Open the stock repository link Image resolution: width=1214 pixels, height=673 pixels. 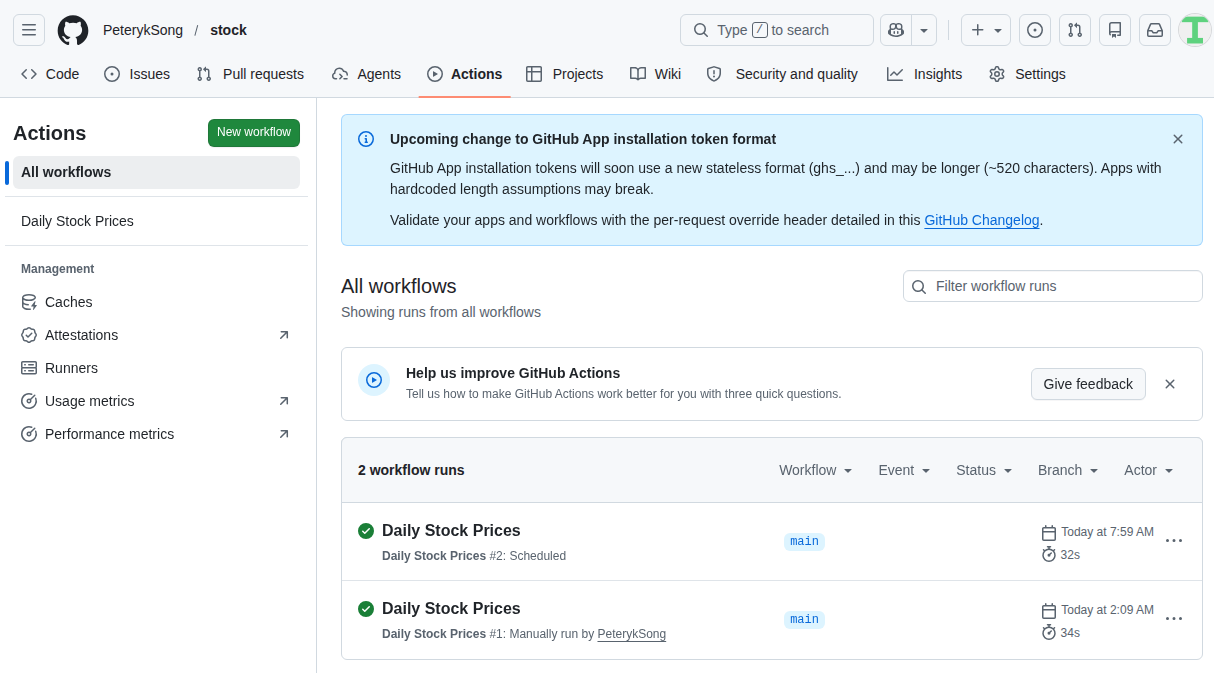coord(228,30)
